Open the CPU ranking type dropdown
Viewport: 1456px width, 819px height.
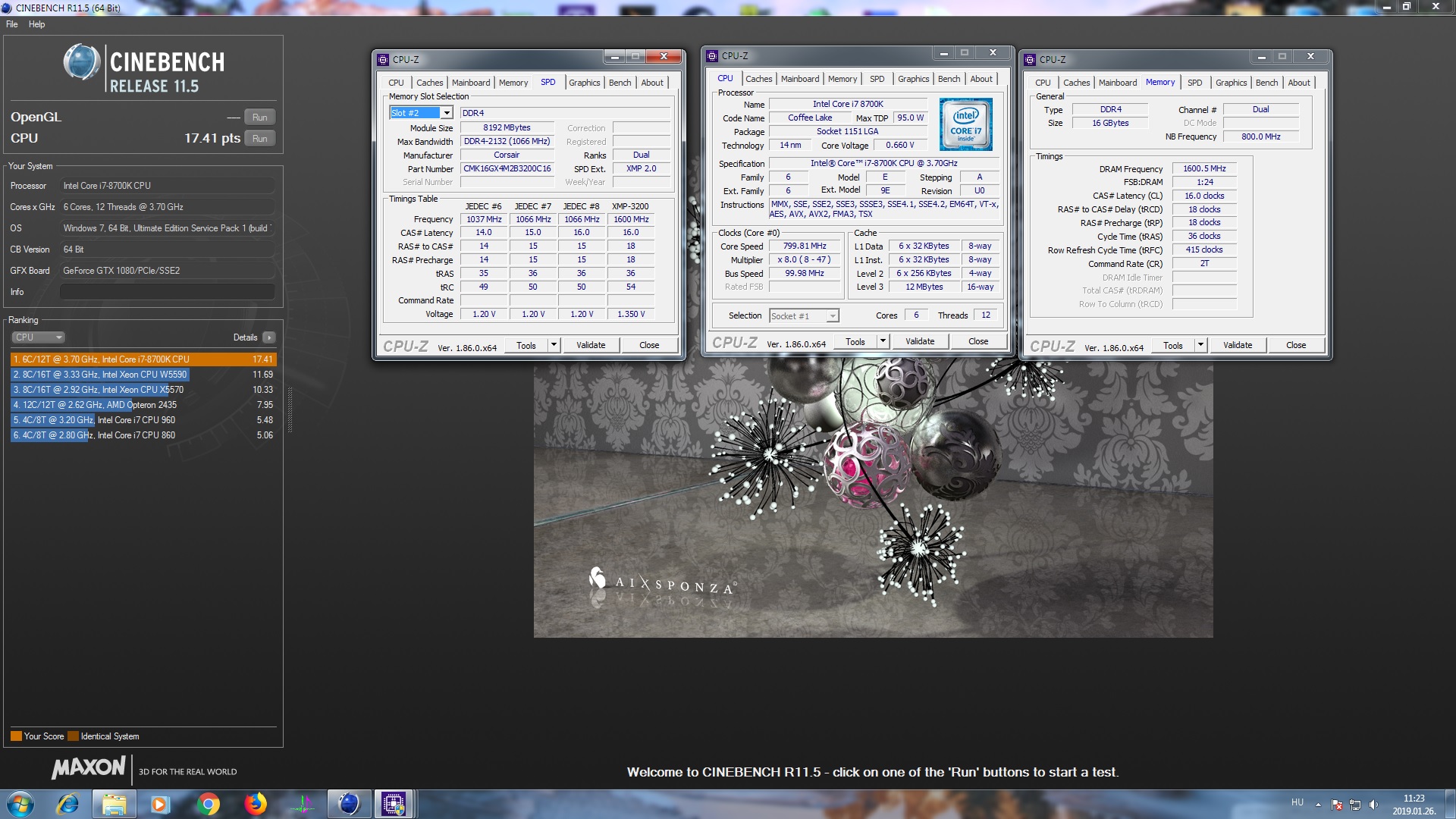(38, 337)
